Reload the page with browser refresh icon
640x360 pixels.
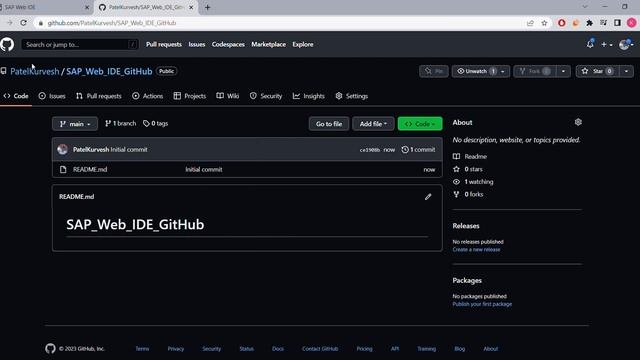(24, 23)
